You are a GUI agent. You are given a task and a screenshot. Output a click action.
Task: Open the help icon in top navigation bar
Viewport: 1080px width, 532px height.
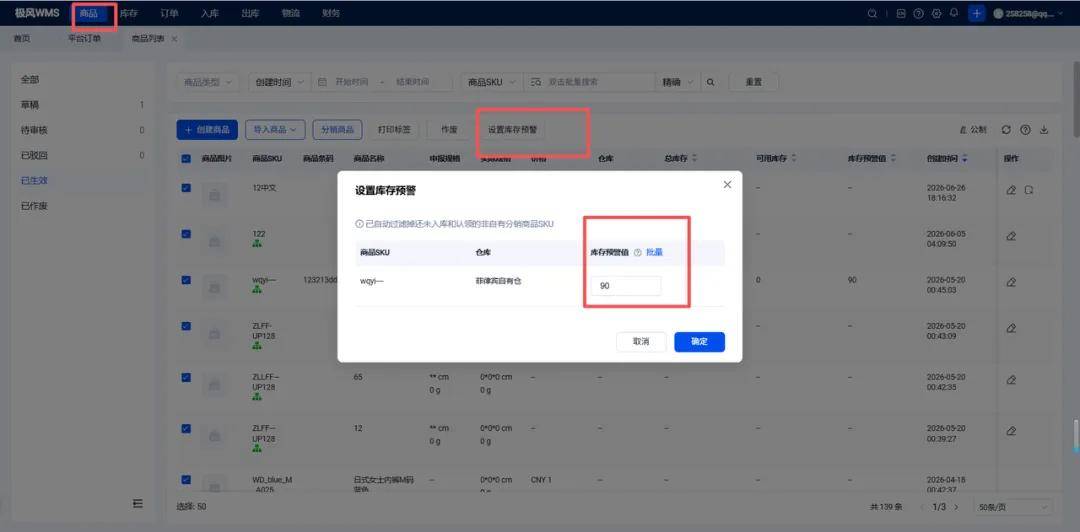pos(918,13)
